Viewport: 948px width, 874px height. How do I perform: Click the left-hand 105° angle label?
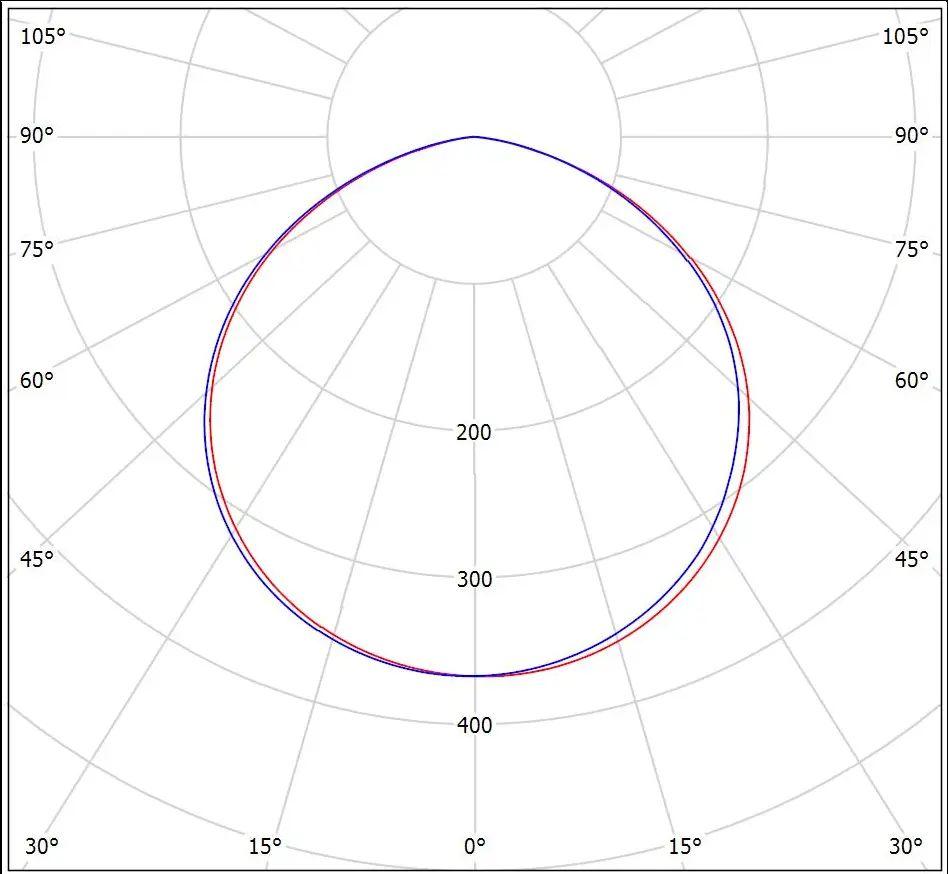click(x=42, y=36)
